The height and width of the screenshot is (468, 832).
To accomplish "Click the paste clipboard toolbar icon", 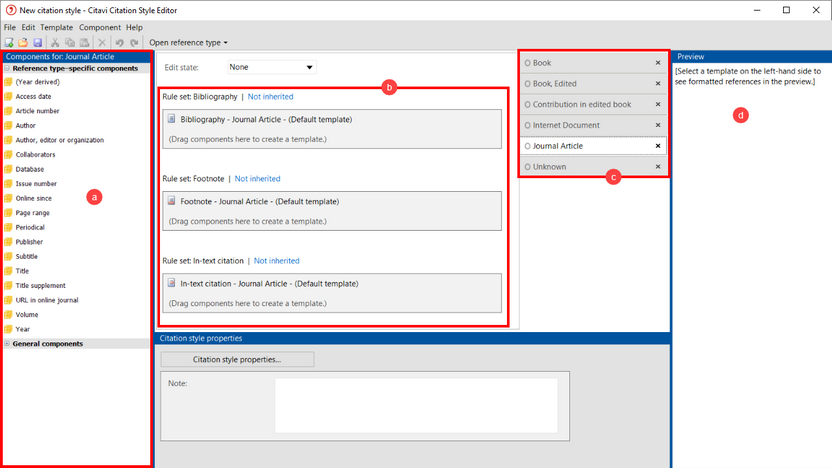I will point(84,42).
